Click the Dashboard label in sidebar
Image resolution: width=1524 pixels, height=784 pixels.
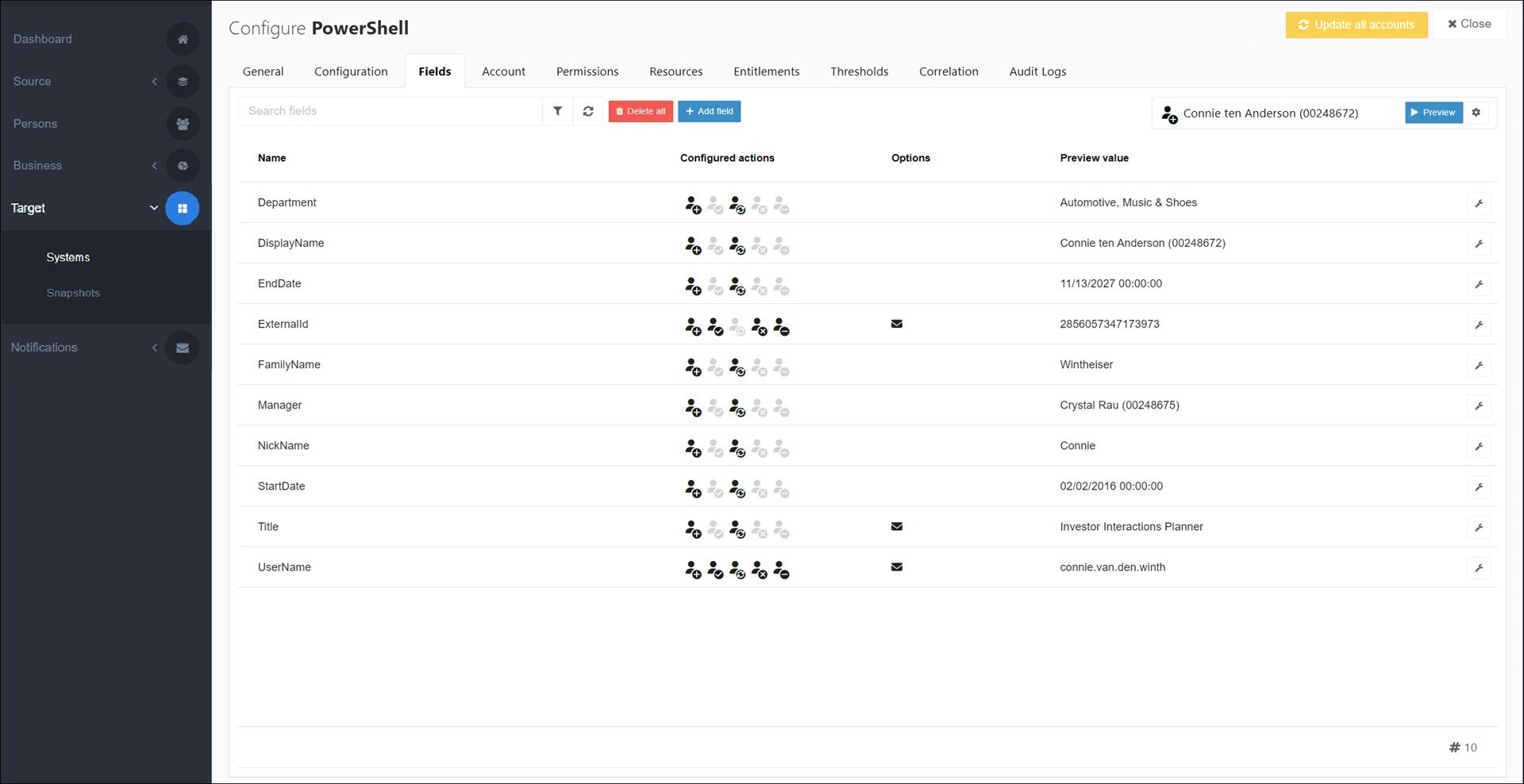[x=42, y=39]
